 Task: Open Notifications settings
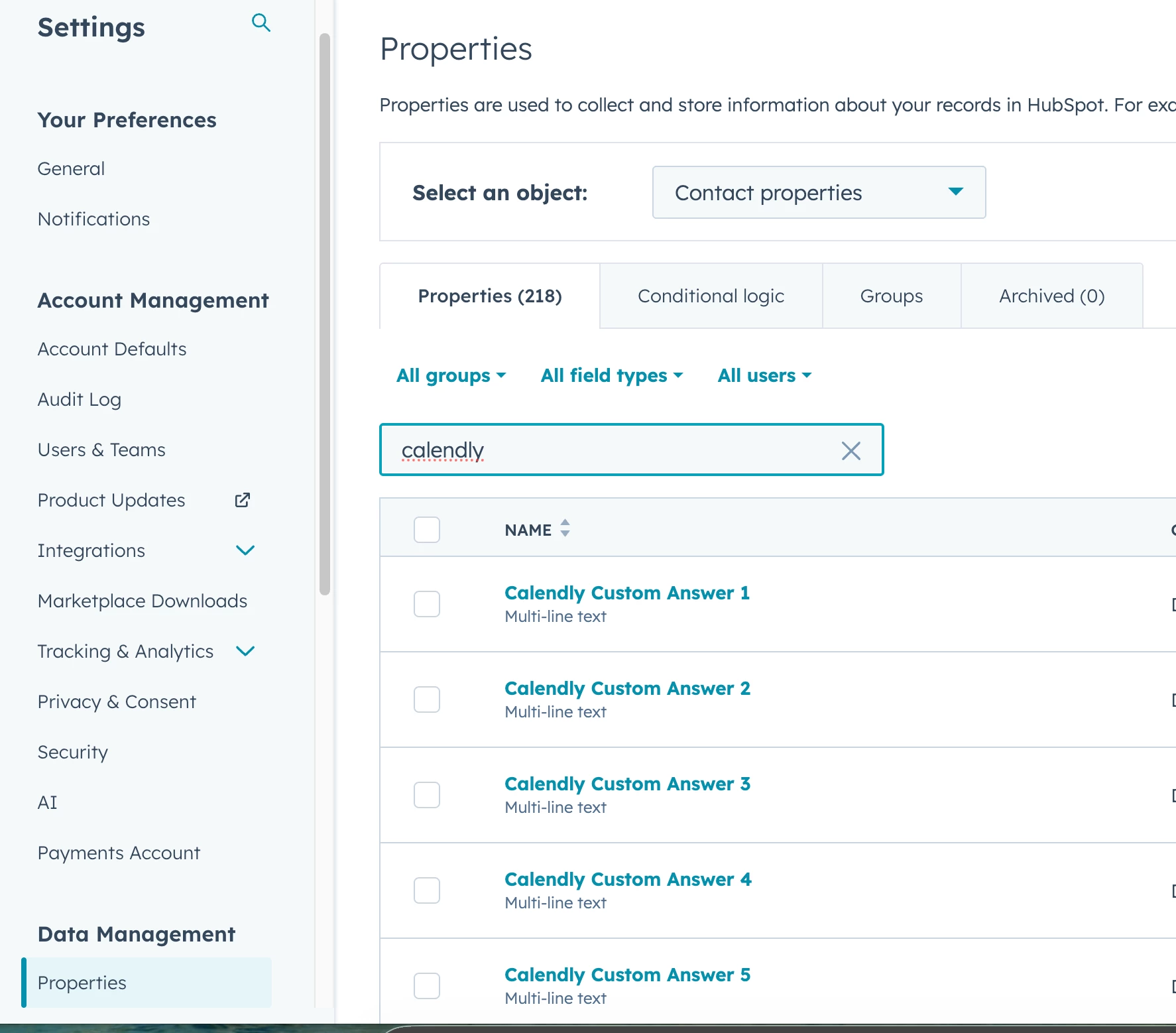(x=93, y=219)
